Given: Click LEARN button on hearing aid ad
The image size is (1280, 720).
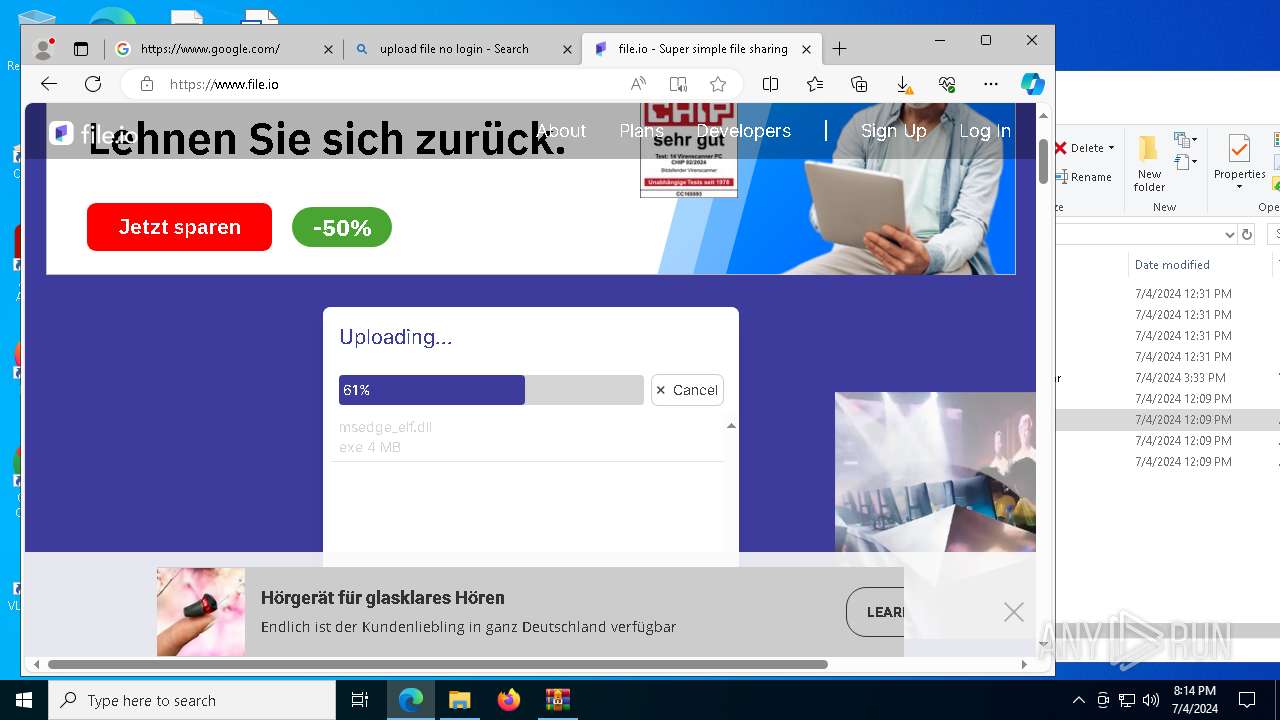Looking at the screenshot, I should click(x=875, y=612).
